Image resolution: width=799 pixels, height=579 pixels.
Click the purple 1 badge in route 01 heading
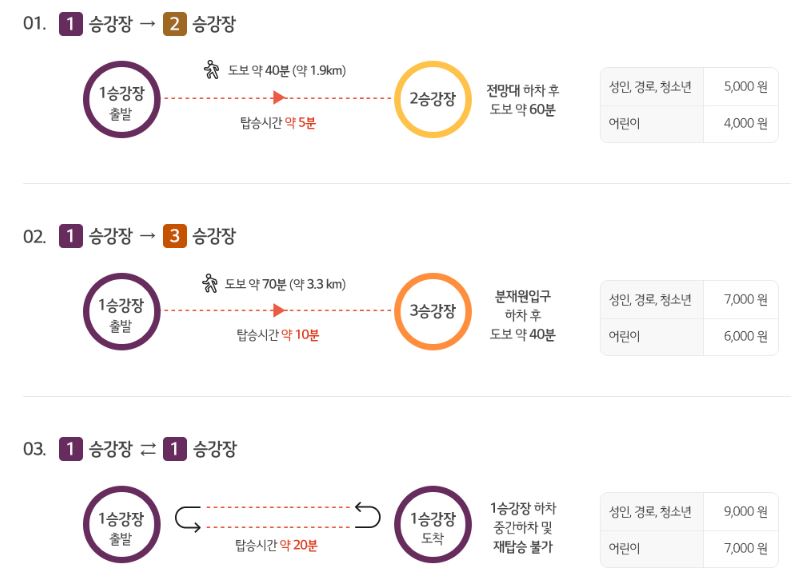(71, 24)
